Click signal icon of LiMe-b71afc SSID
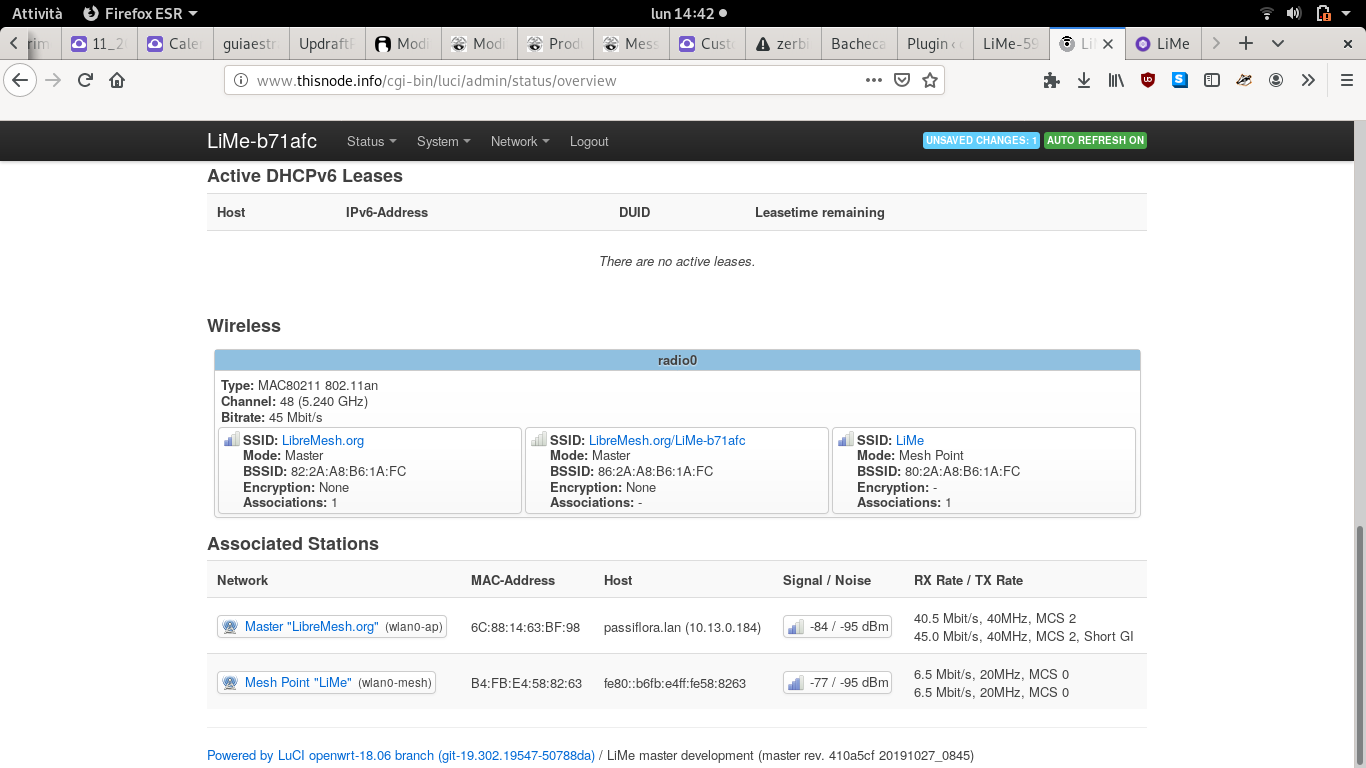The height and width of the screenshot is (768, 1366). click(538, 439)
